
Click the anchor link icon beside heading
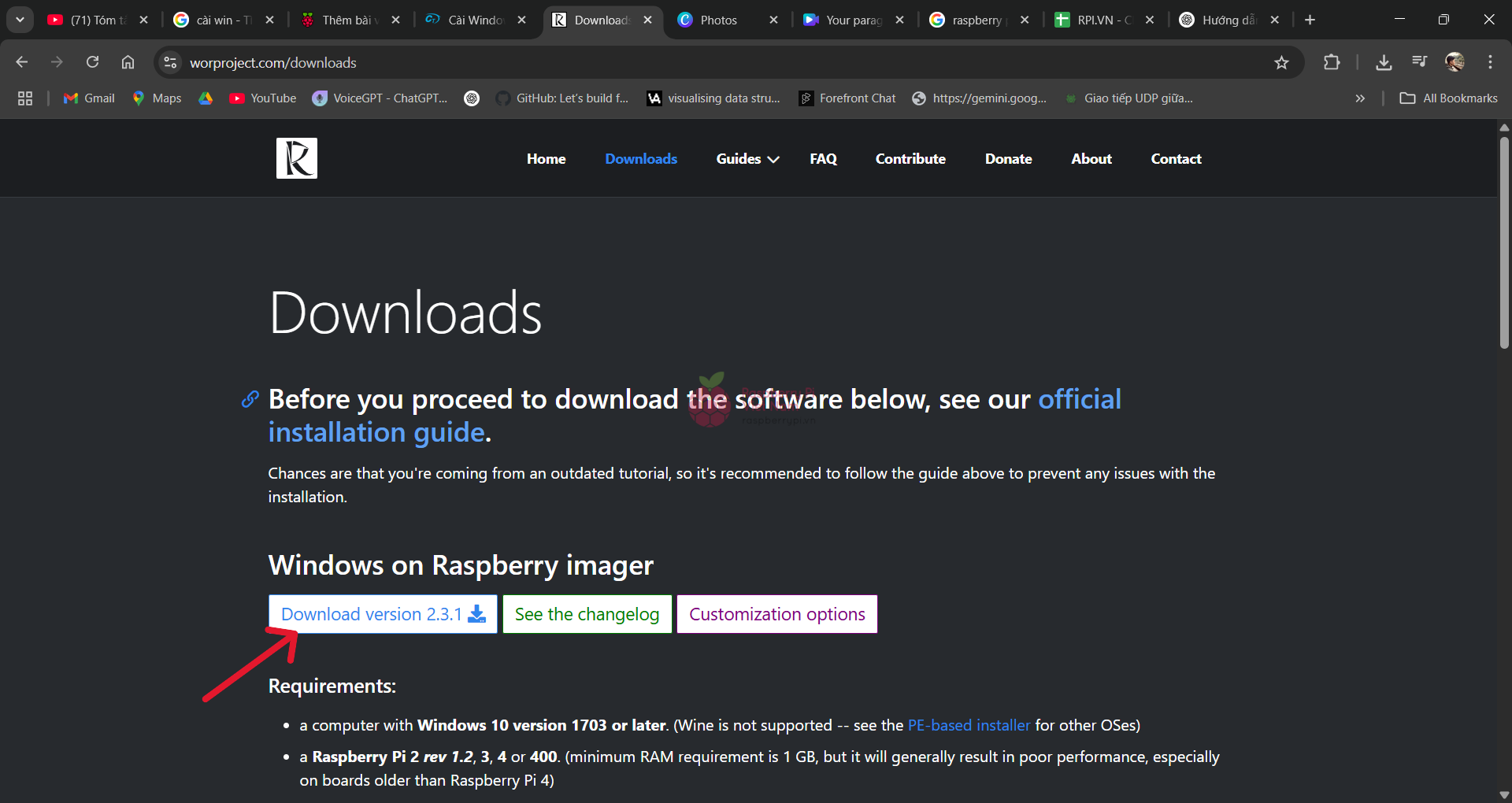(x=250, y=400)
